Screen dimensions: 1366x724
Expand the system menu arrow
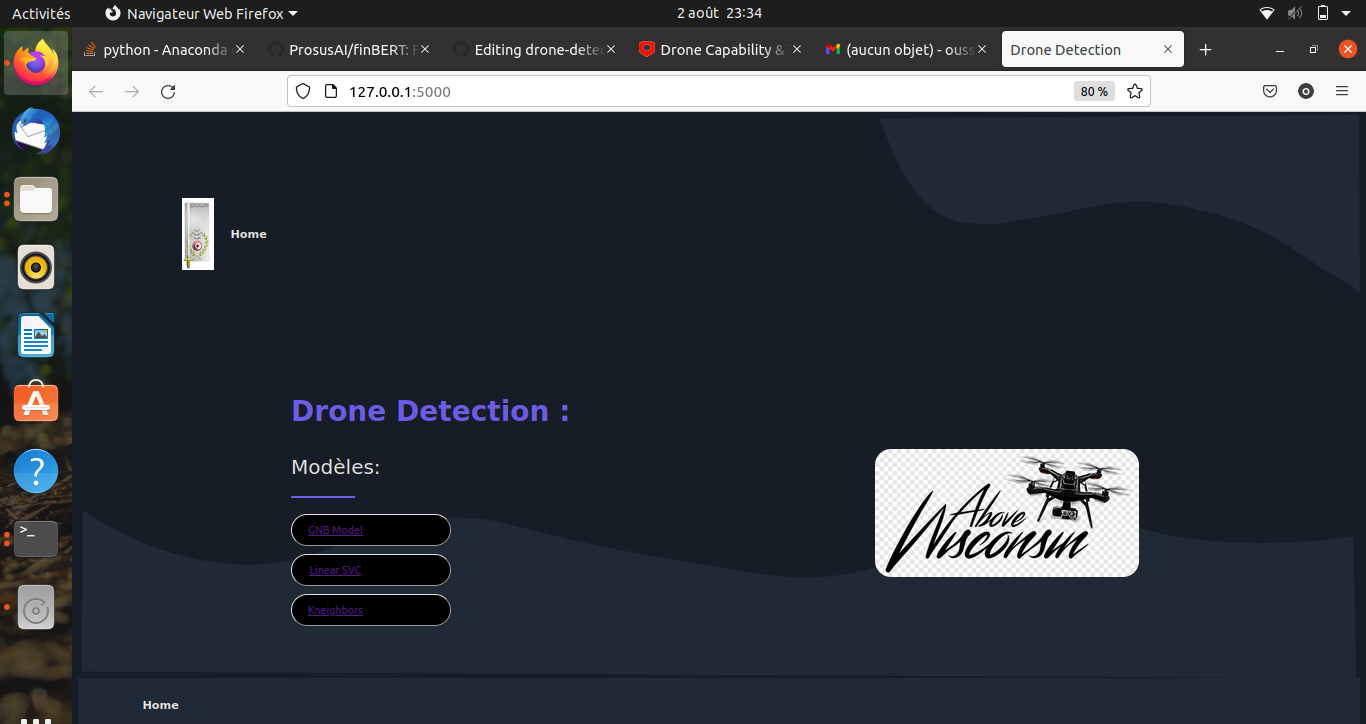coord(1348,14)
